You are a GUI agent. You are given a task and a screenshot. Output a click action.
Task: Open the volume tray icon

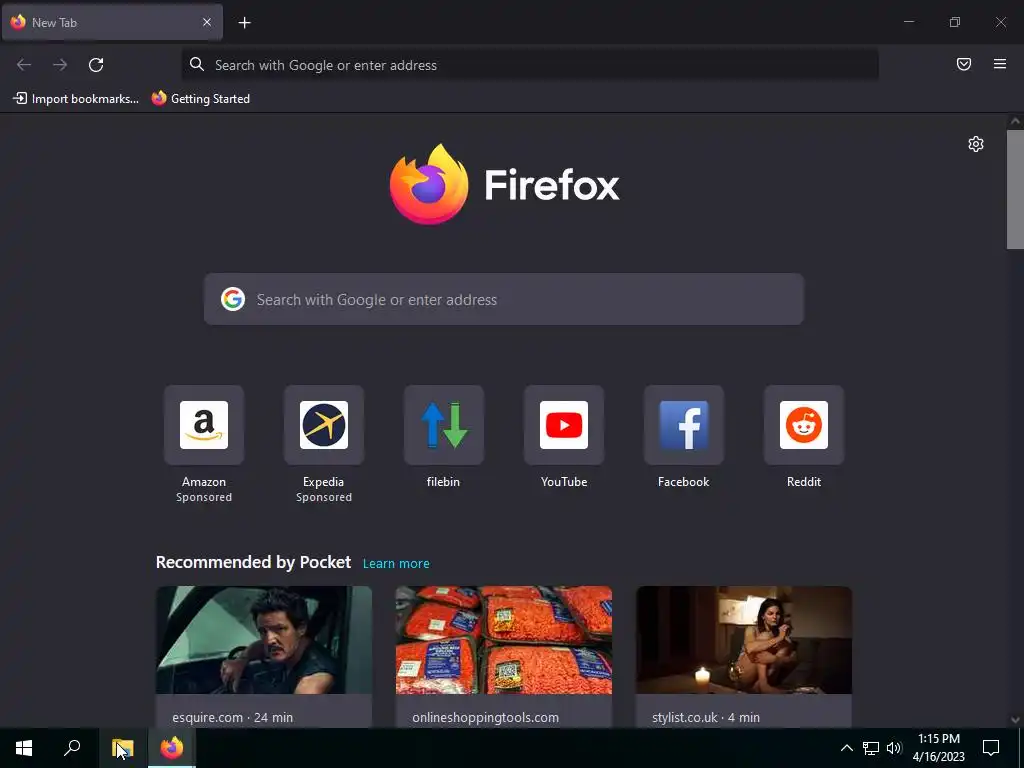(x=894, y=748)
